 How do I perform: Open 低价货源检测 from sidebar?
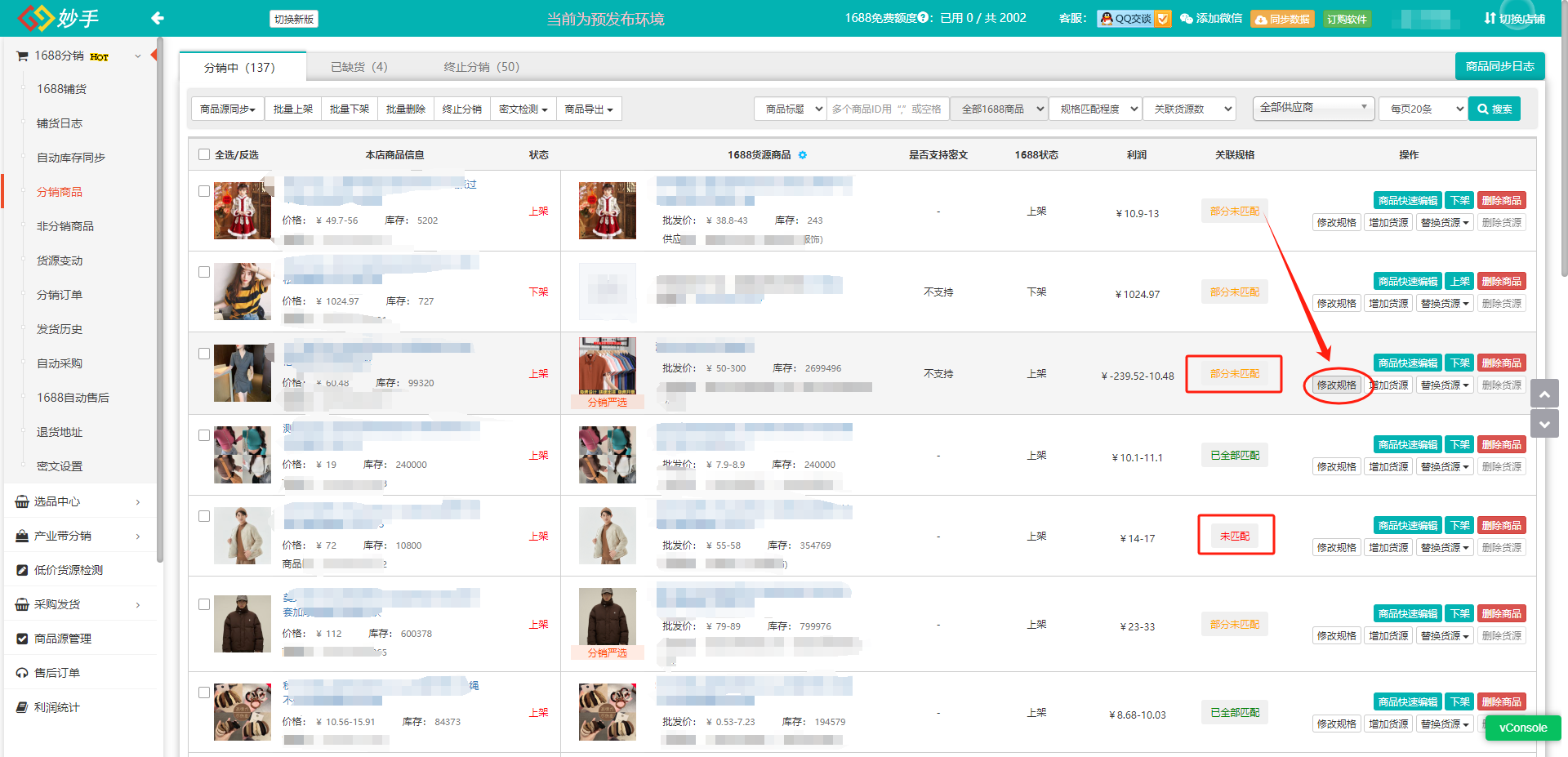click(69, 570)
